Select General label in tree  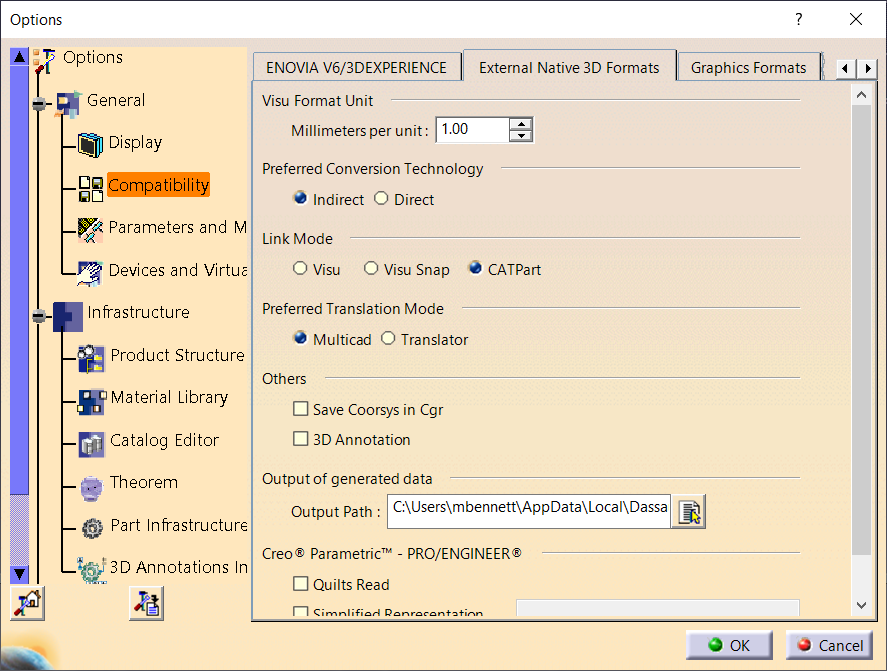(x=116, y=100)
